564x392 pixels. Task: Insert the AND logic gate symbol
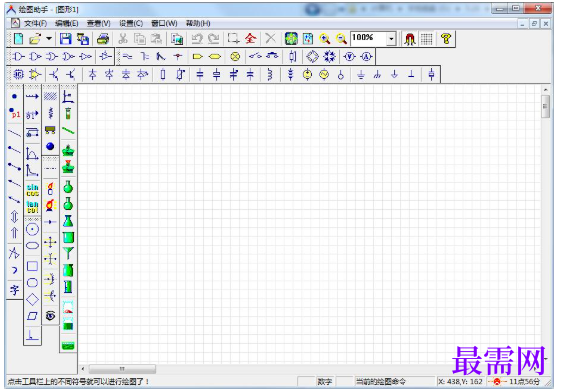tap(19, 56)
